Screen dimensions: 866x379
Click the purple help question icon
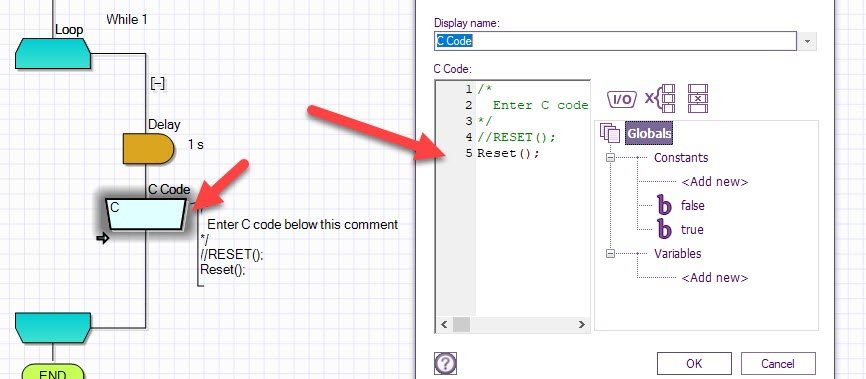[445, 364]
